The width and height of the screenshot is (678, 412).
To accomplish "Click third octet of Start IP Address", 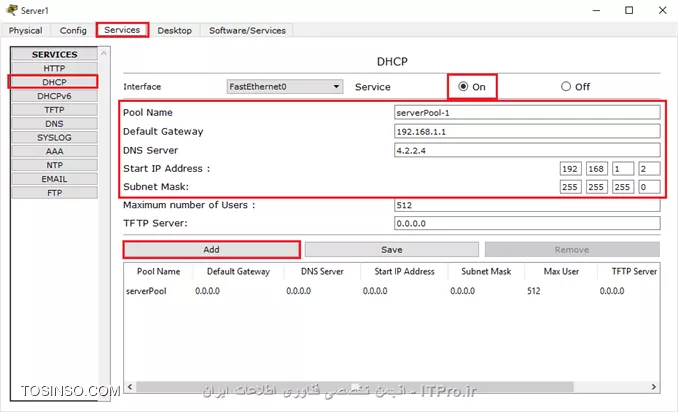I will click(x=623, y=169).
